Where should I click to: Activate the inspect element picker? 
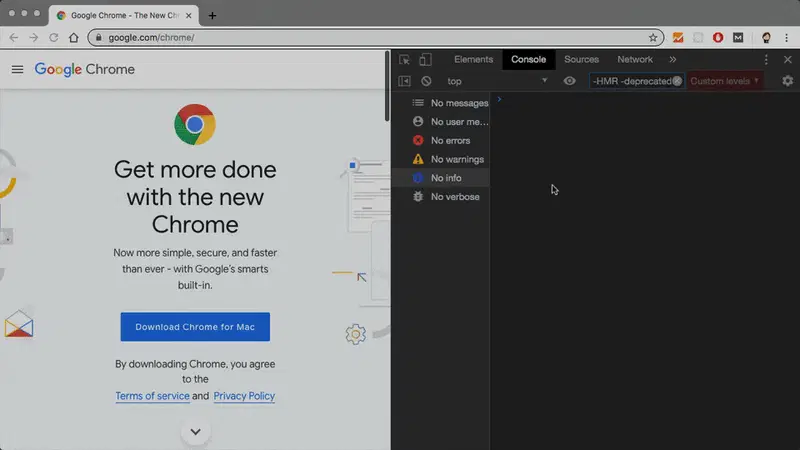click(404, 60)
